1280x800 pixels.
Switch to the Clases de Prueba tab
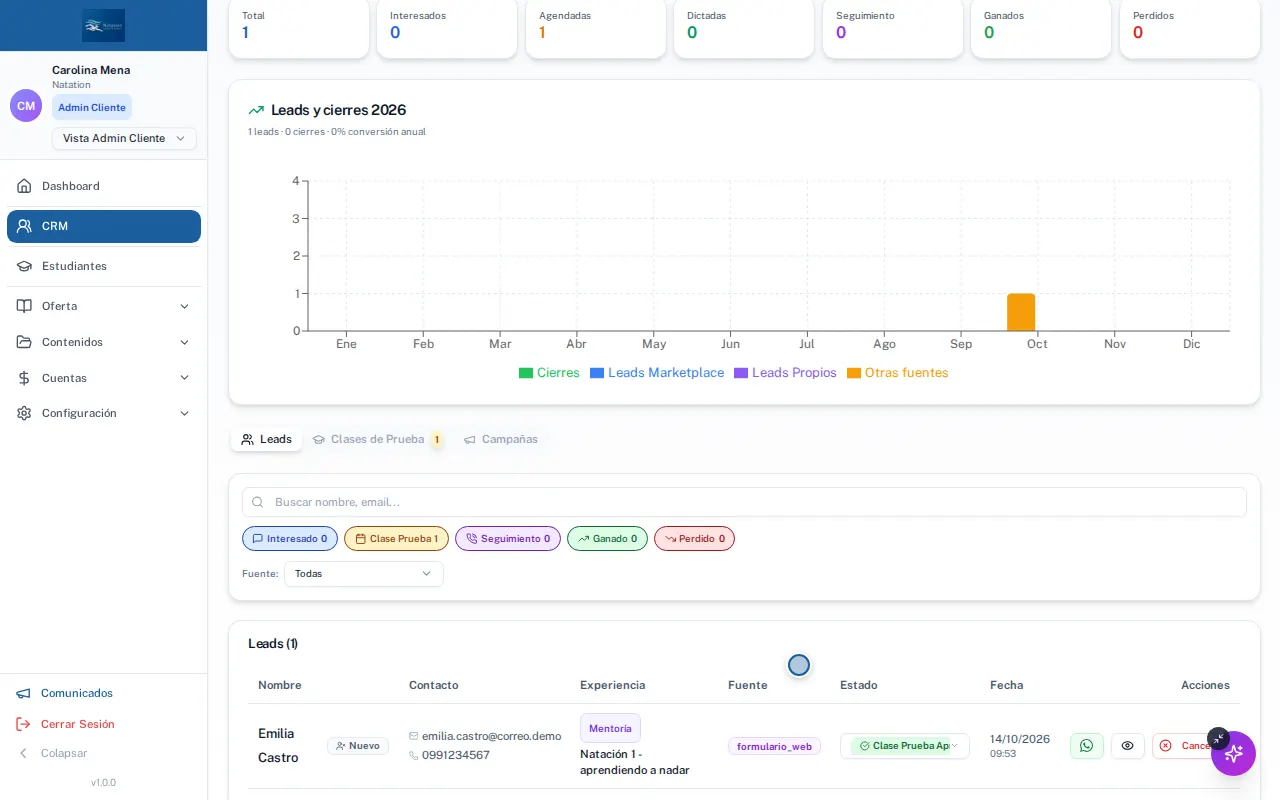pos(377,440)
